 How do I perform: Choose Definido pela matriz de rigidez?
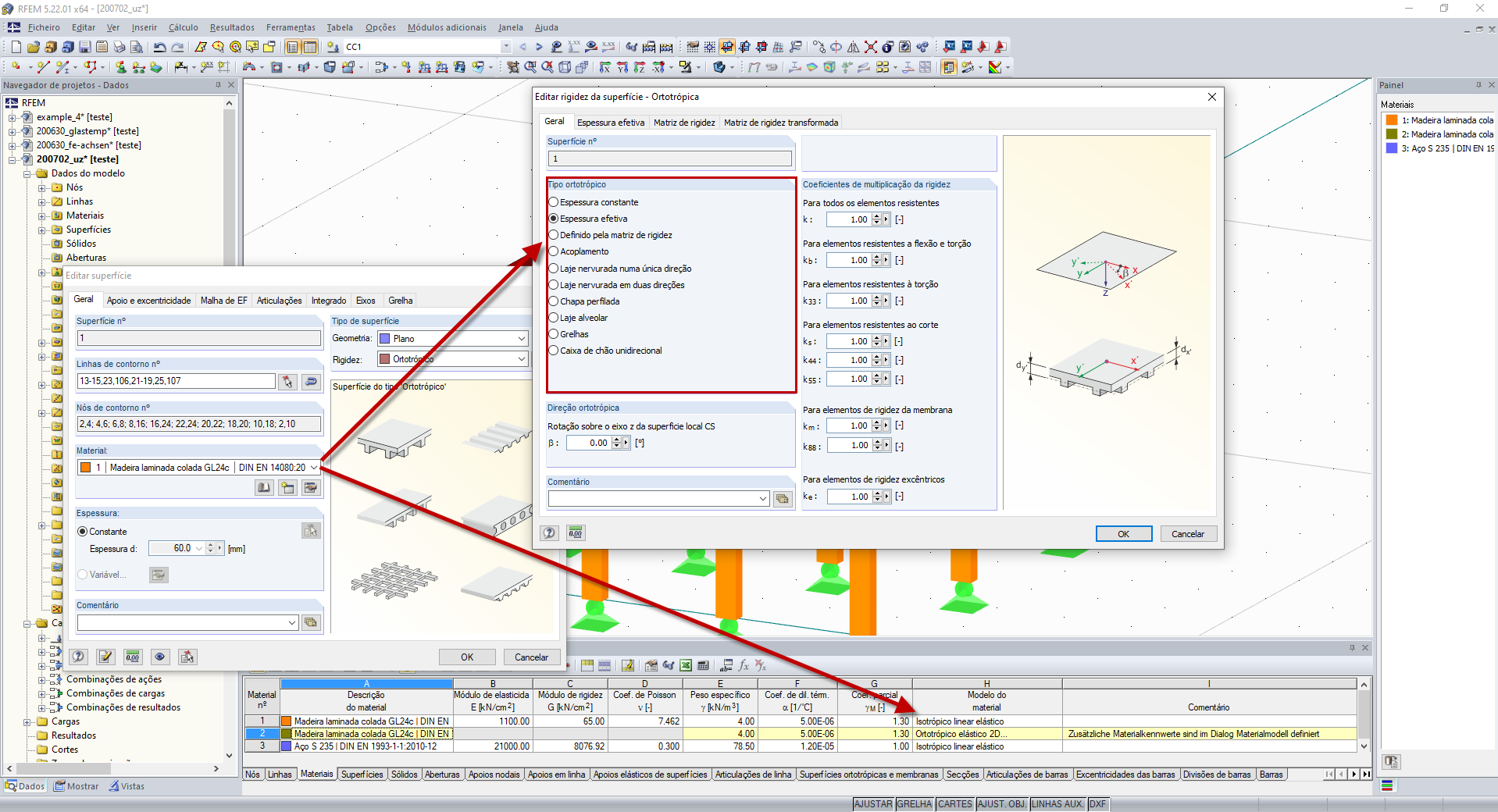554,235
